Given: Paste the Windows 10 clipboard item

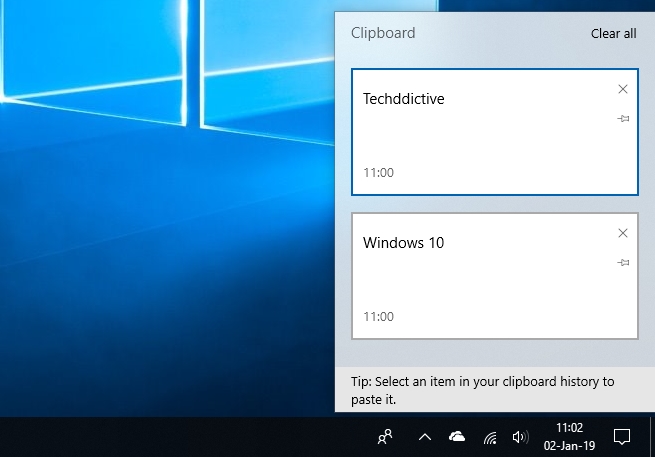Looking at the screenshot, I should coord(495,276).
